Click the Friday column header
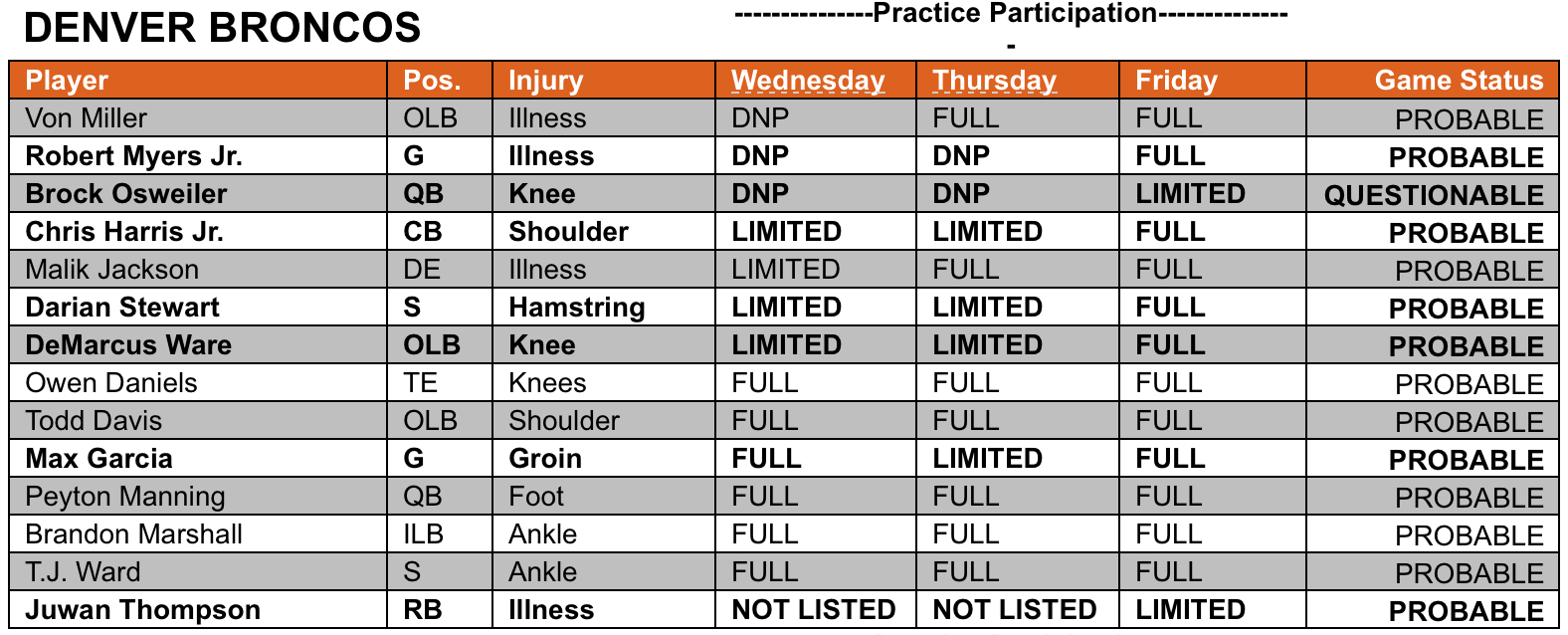The width and height of the screenshot is (1568, 635). [1213, 81]
